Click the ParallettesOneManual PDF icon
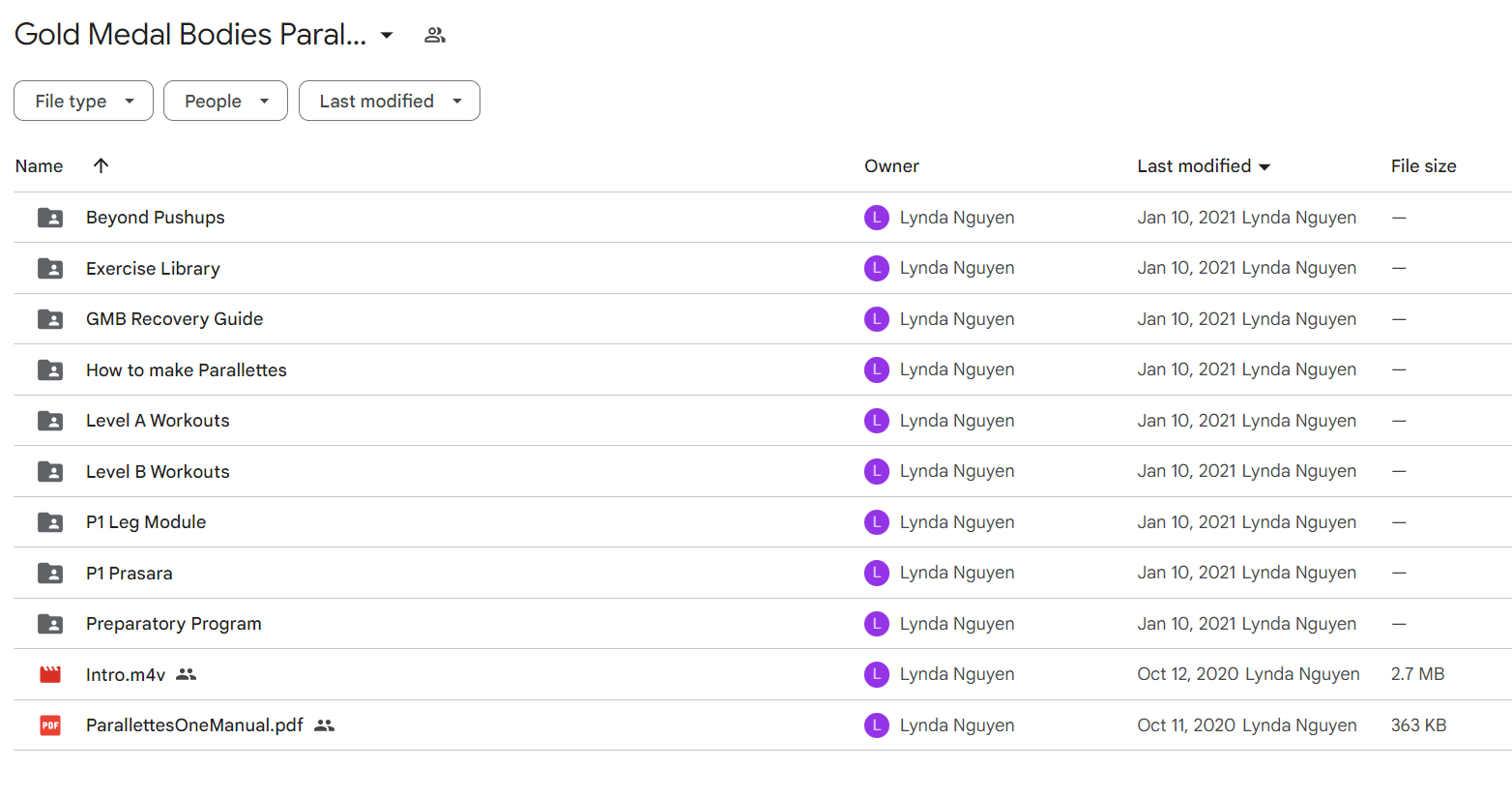Screen dimensions: 1512x798 pos(50,725)
